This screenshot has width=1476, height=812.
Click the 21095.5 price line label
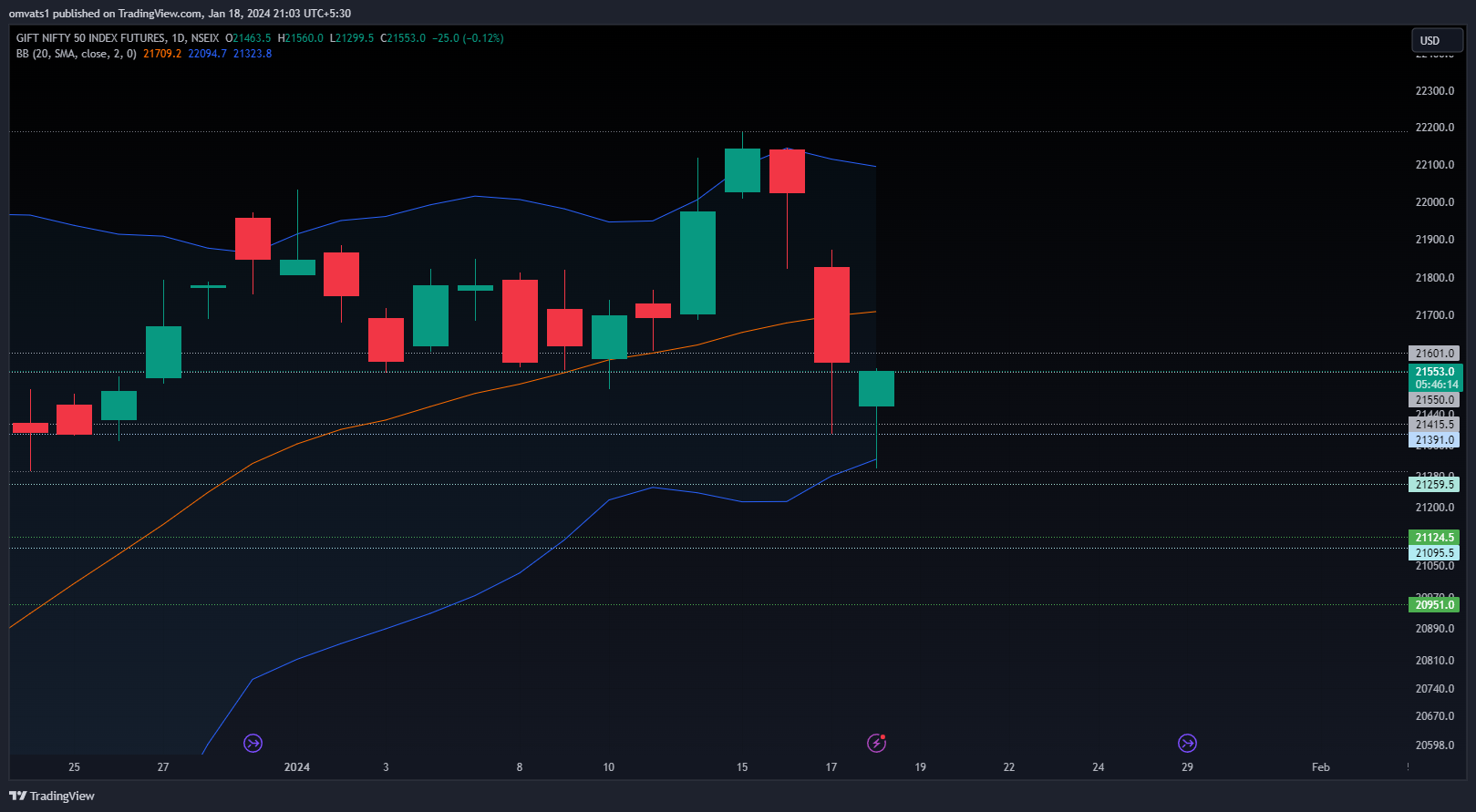click(1435, 553)
